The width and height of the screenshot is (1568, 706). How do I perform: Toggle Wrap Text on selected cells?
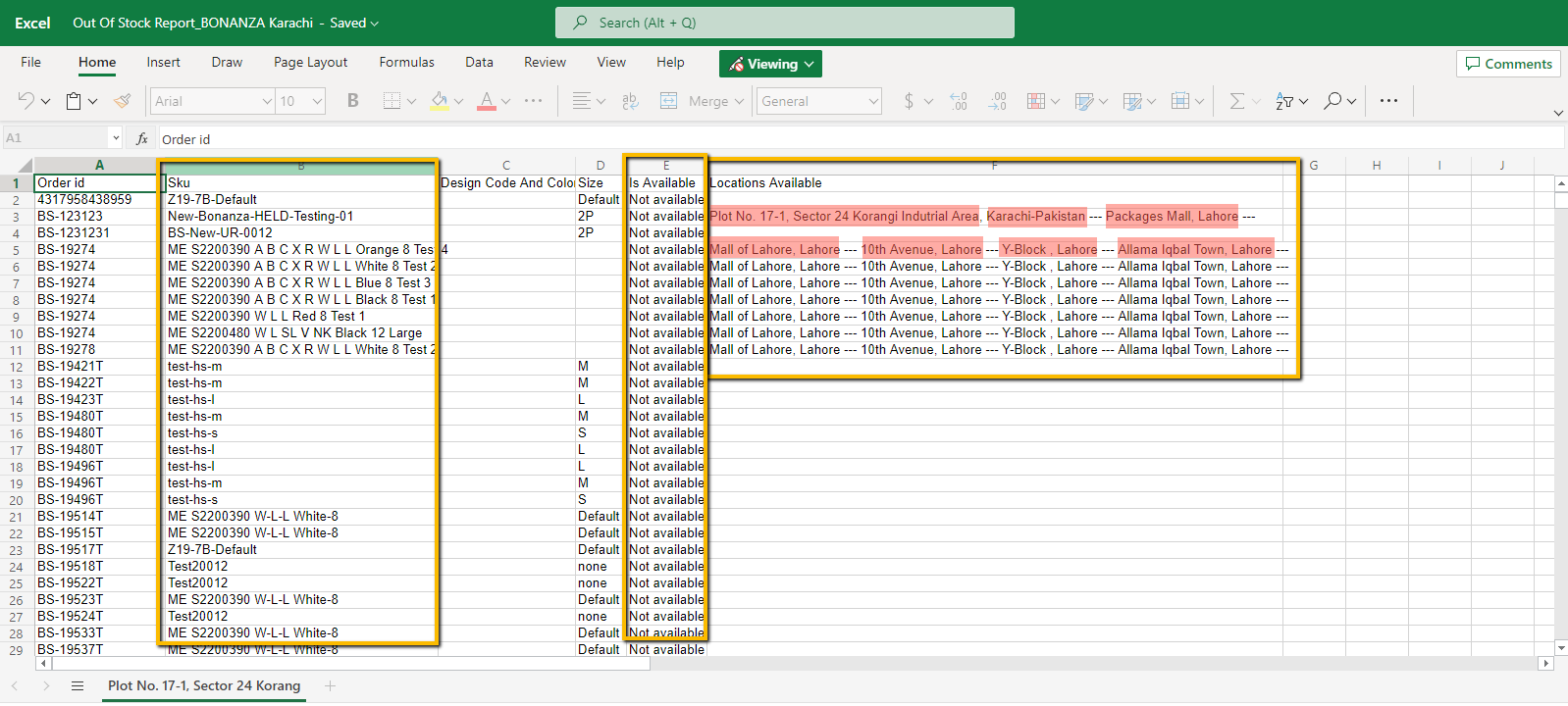coord(630,101)
